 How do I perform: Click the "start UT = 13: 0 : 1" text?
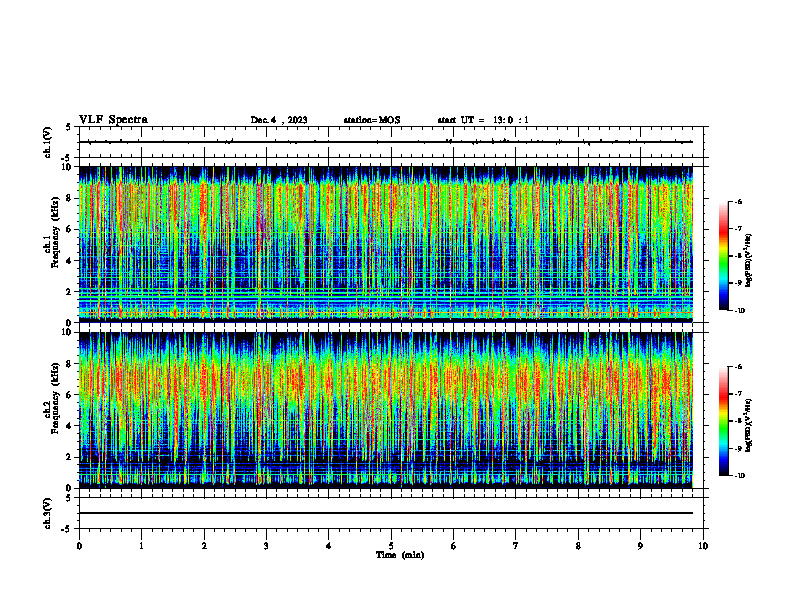coord(483,120)
